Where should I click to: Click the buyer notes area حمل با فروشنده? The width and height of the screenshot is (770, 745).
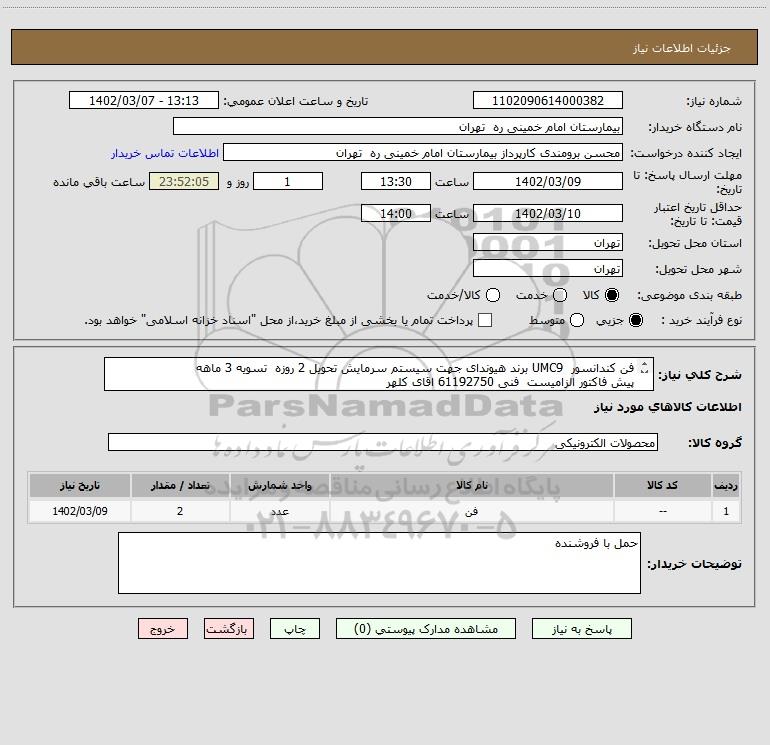[379, 563]
